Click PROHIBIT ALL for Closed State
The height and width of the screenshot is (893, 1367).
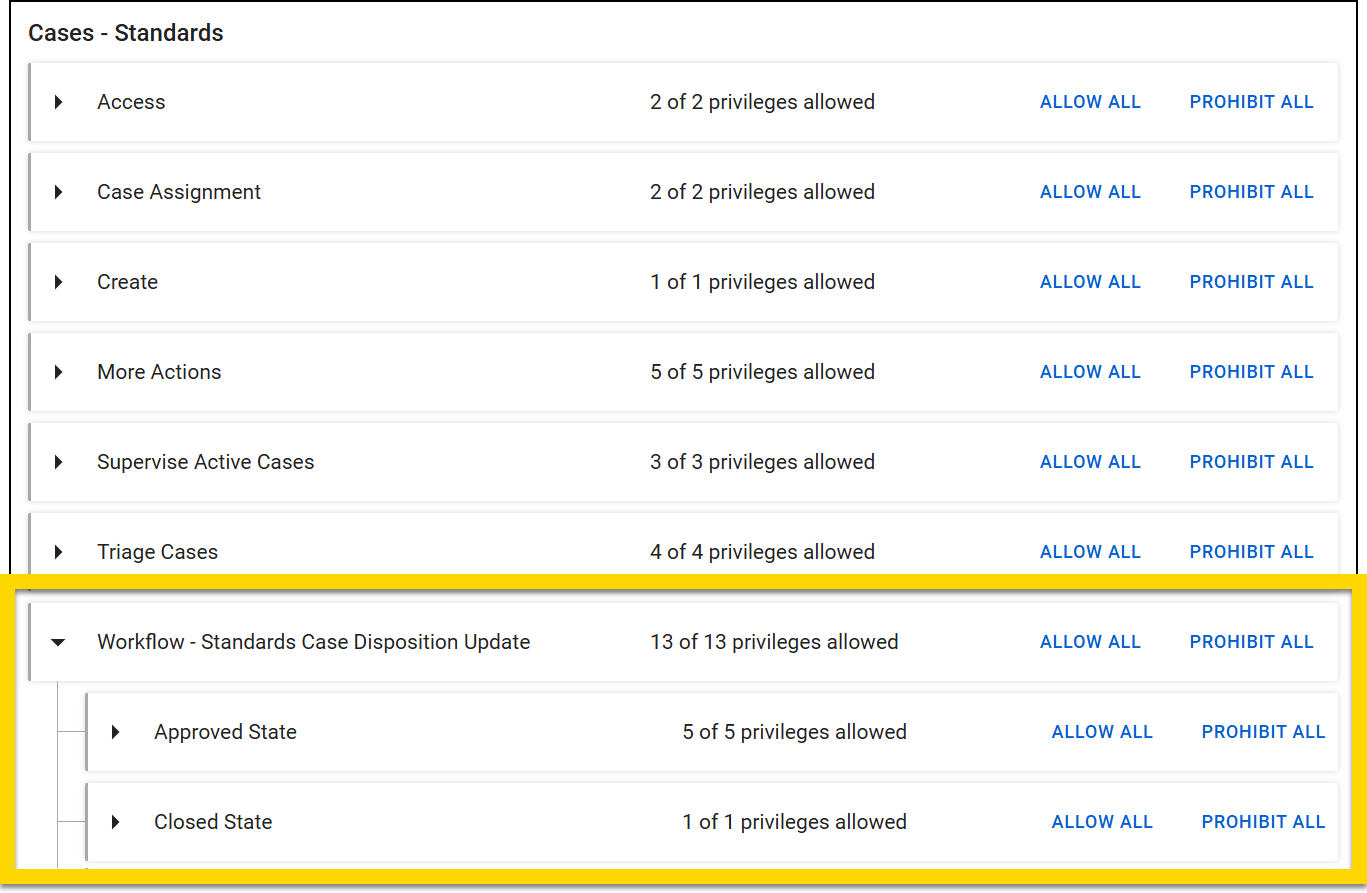point(1262,821)
